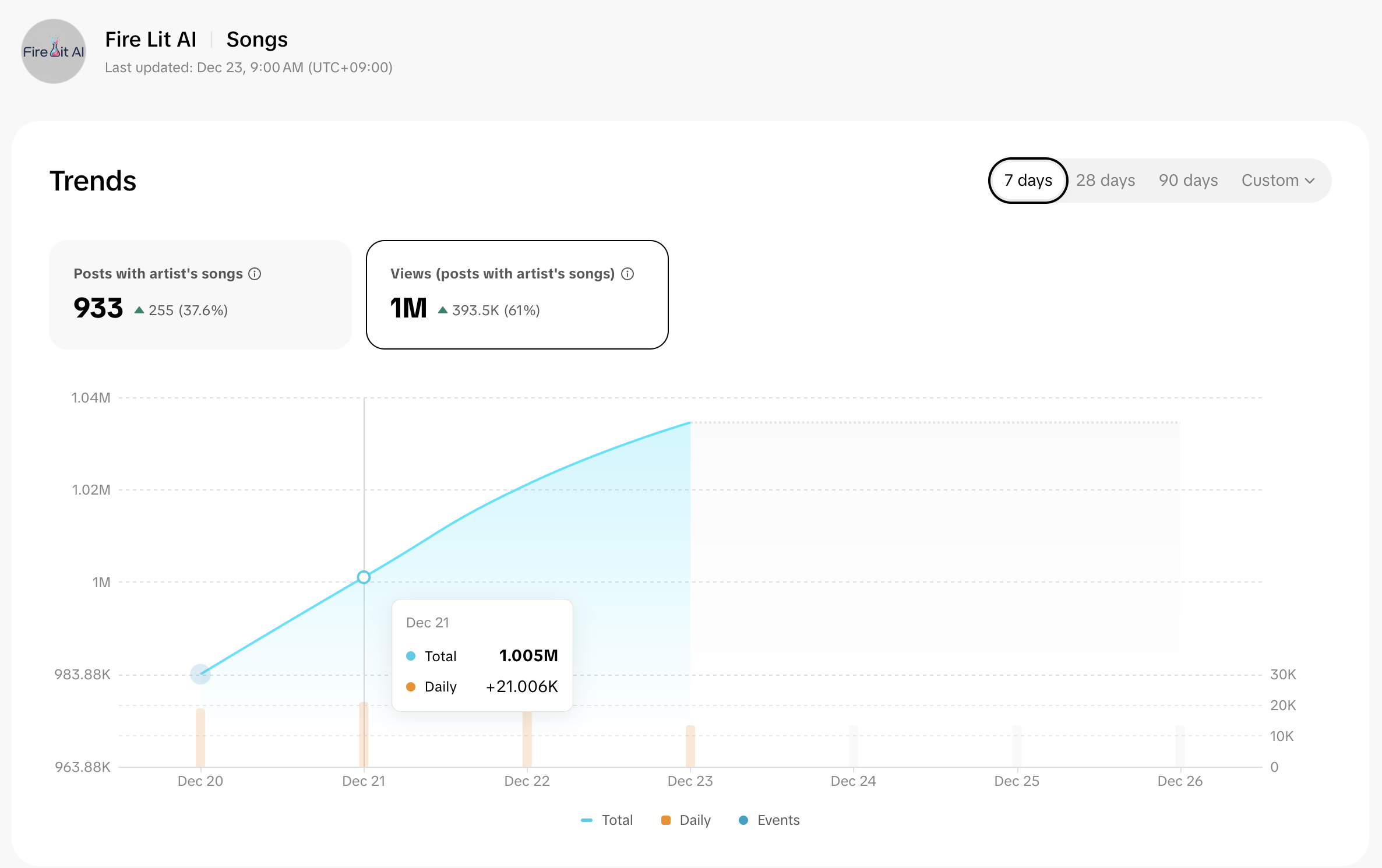Select the Views posts with artist's songs card
Image resolution: width=1382 pixels, height=868 pixels.
[517, 295]
